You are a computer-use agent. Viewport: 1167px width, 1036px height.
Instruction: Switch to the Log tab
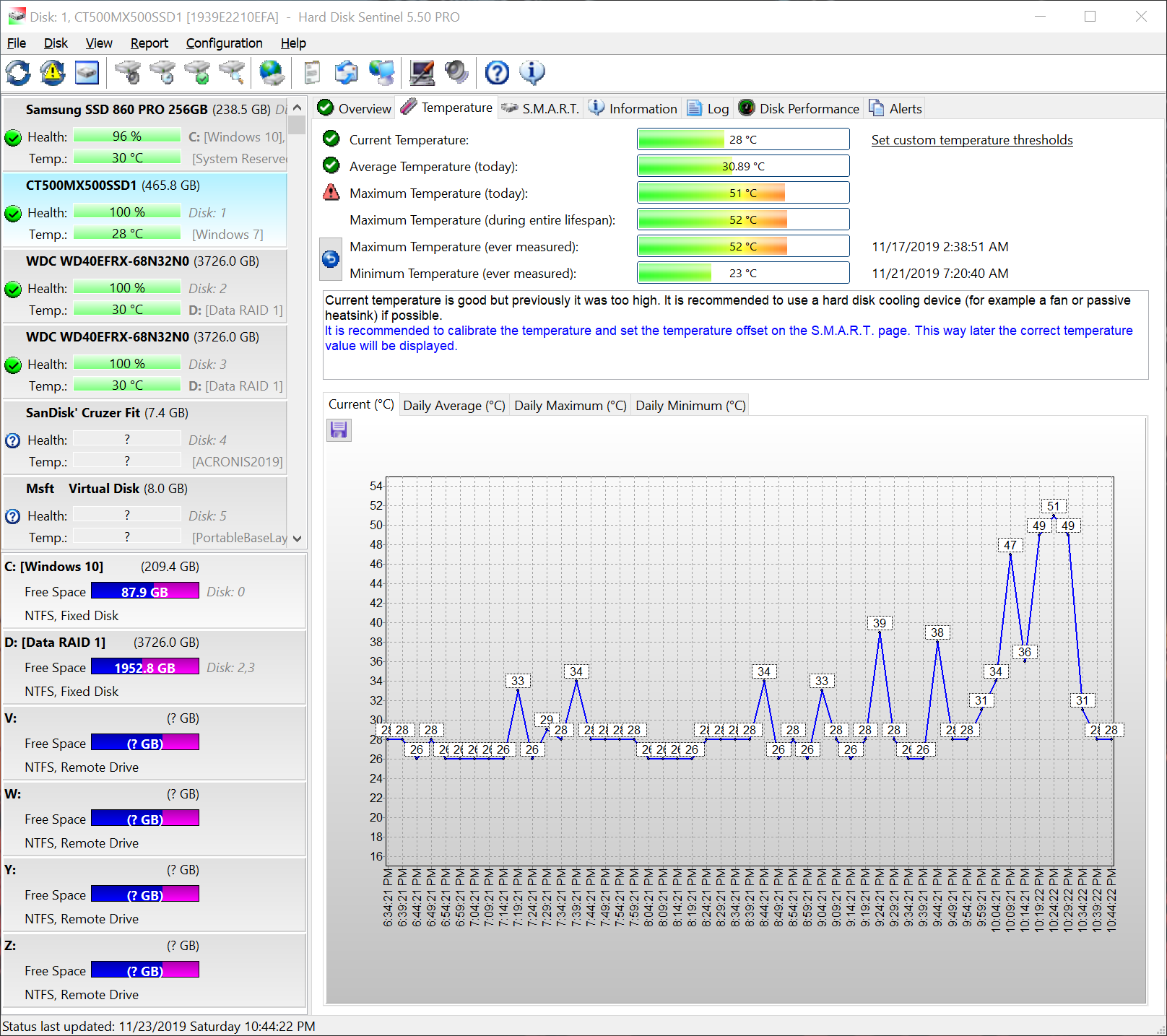pos(708,108)
